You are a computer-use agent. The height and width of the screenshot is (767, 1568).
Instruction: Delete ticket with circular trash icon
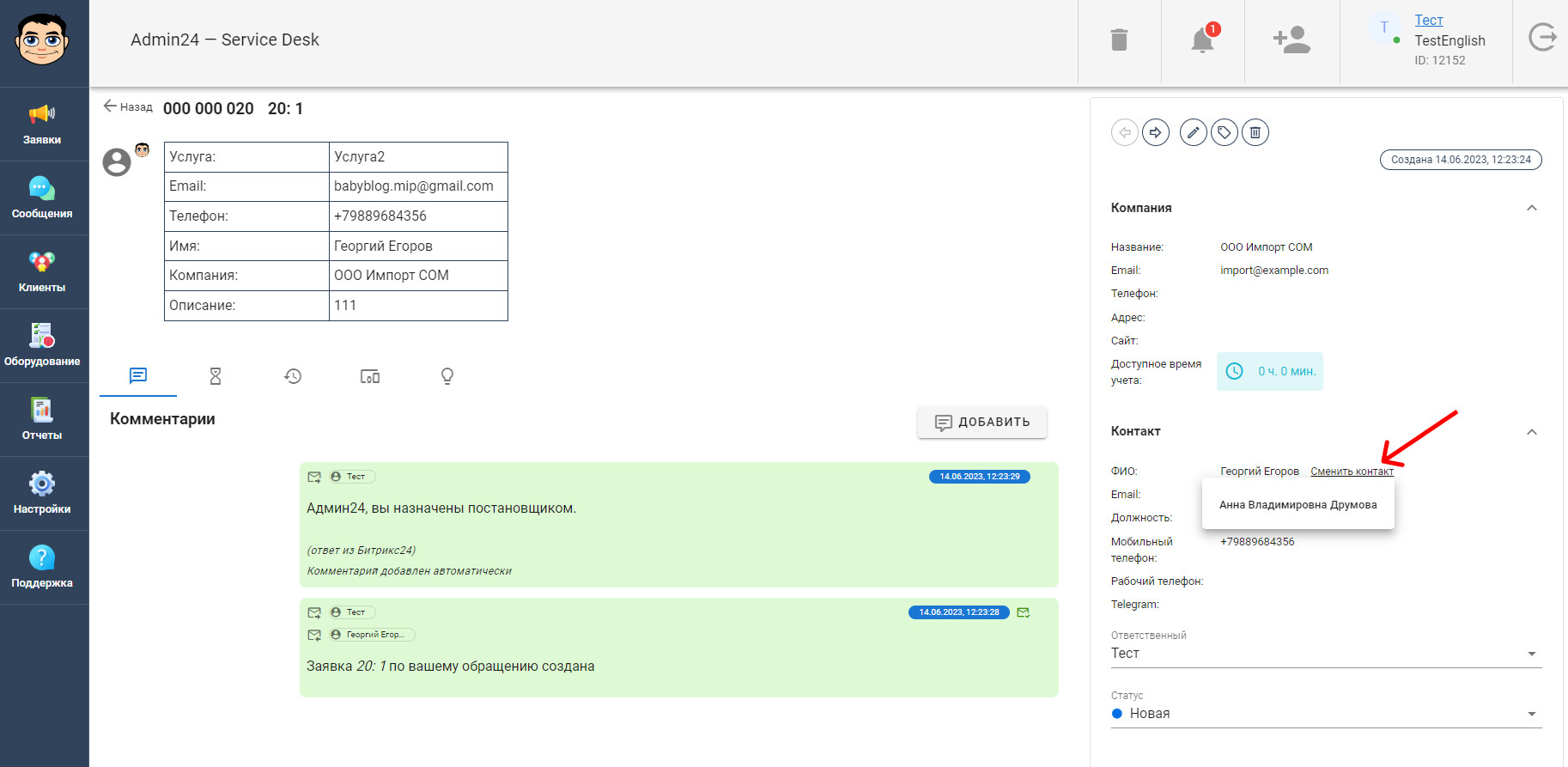1255,132
